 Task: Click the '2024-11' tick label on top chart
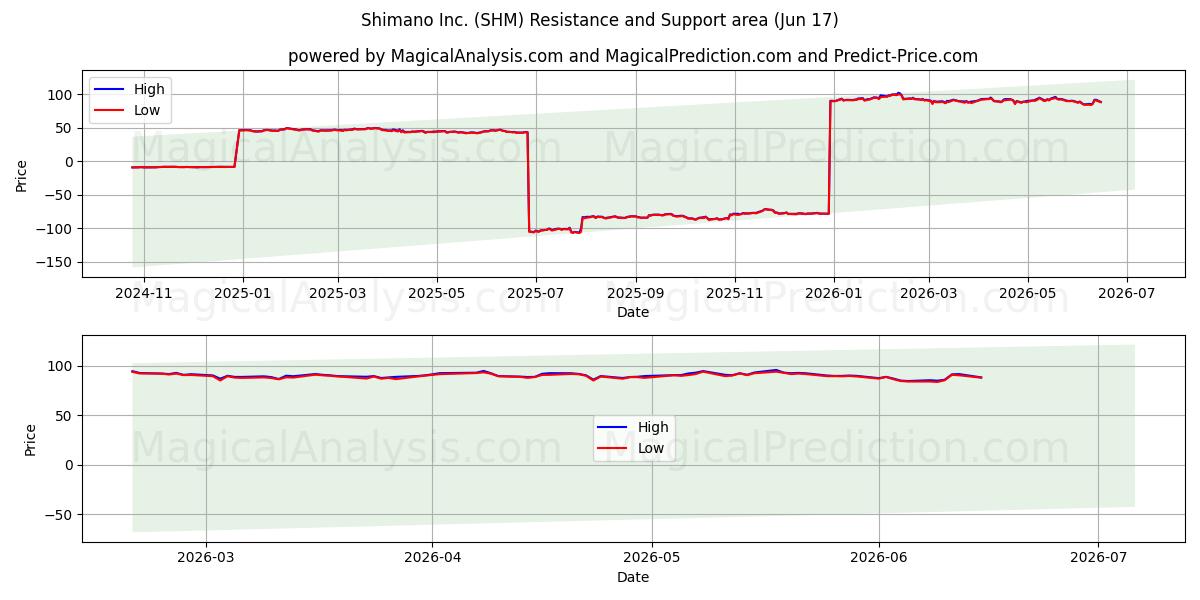tap(144, 292)
